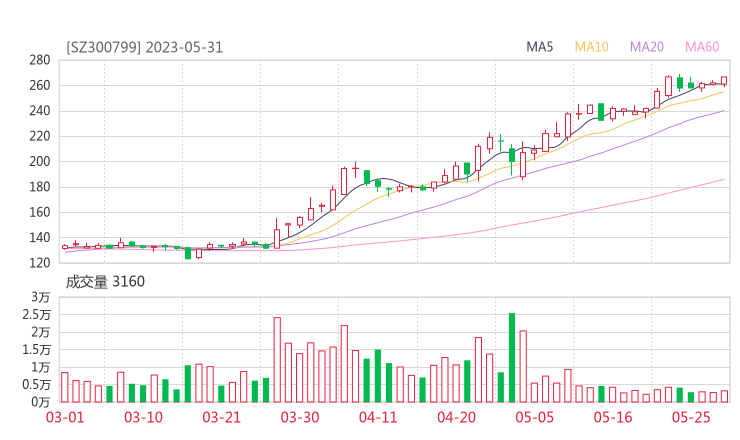Click the 03-01 date axis label
The width and height of the screenshot is (740, 440).
[x=65, y=417]
